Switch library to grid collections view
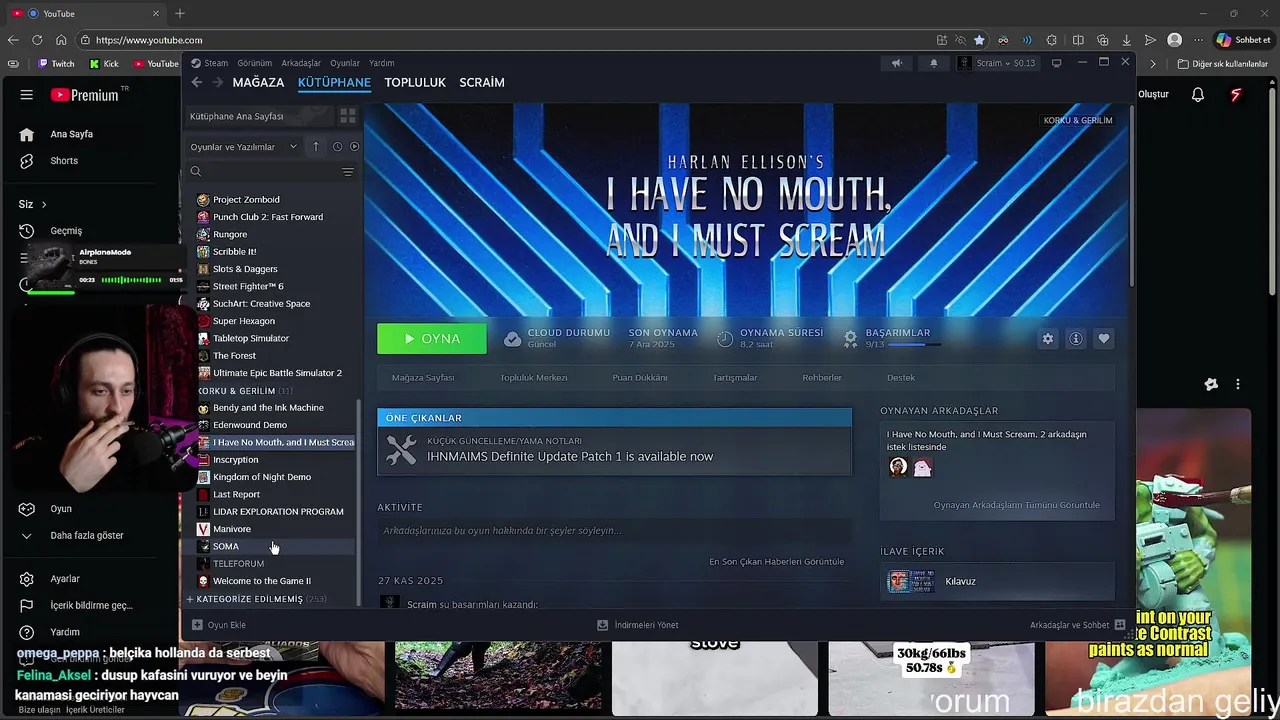The height and width of the screenshot is (720, 1280). tap(348, 116)
